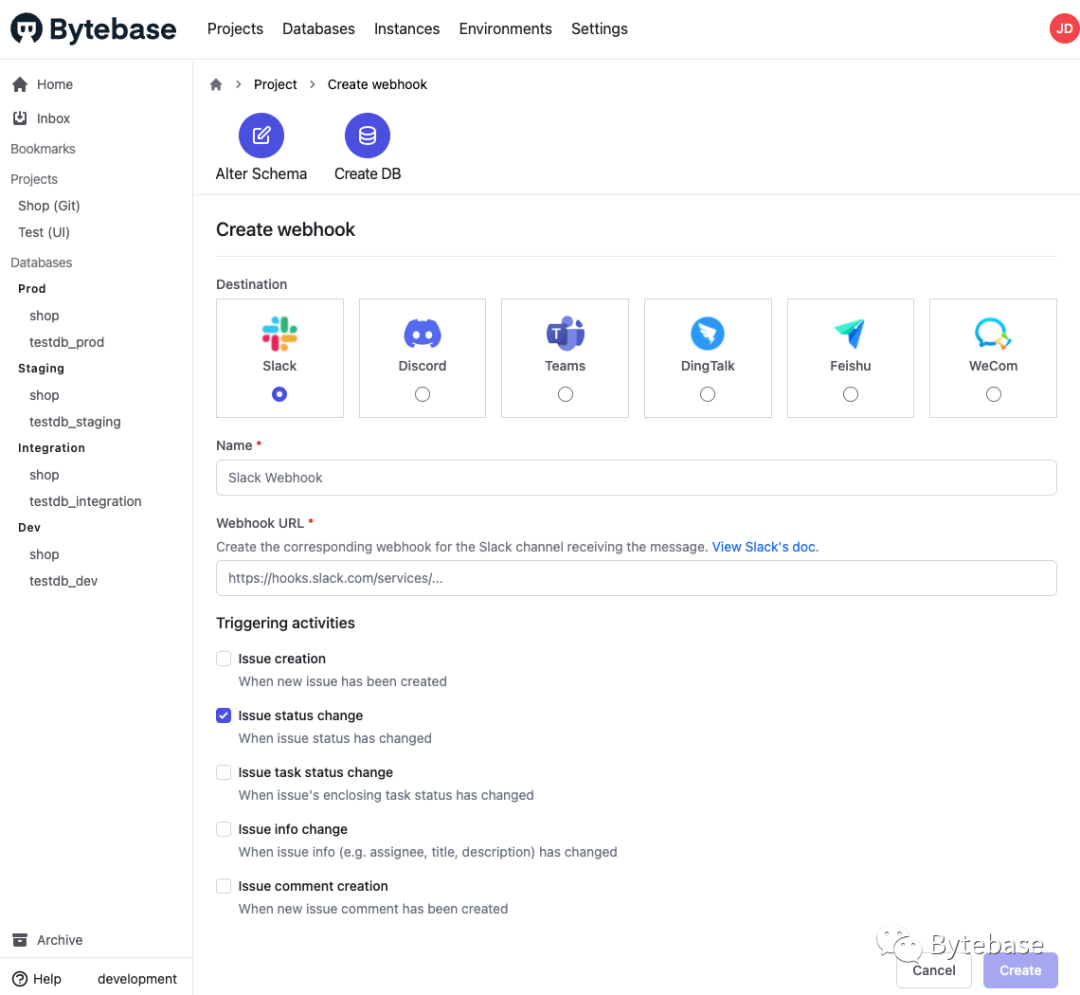The image size is (1080, 995).
Task: Enable the Issue comment creation checkbox
Action: point(223,886)
